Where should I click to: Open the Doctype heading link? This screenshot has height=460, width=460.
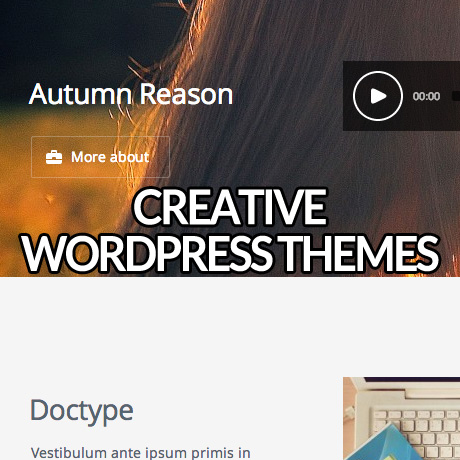click(82, 411)
